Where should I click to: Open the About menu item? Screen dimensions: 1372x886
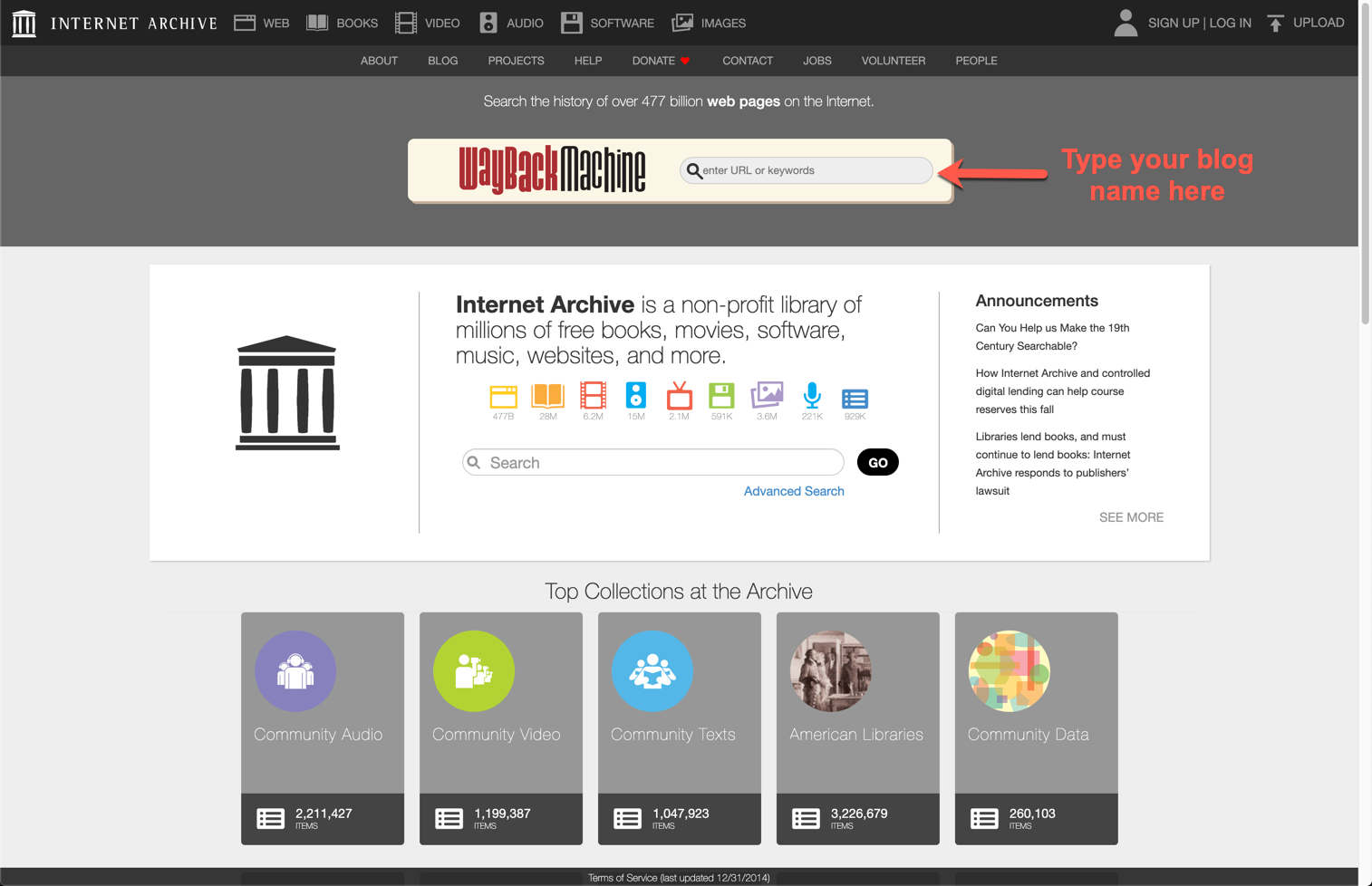click(379, 61)
